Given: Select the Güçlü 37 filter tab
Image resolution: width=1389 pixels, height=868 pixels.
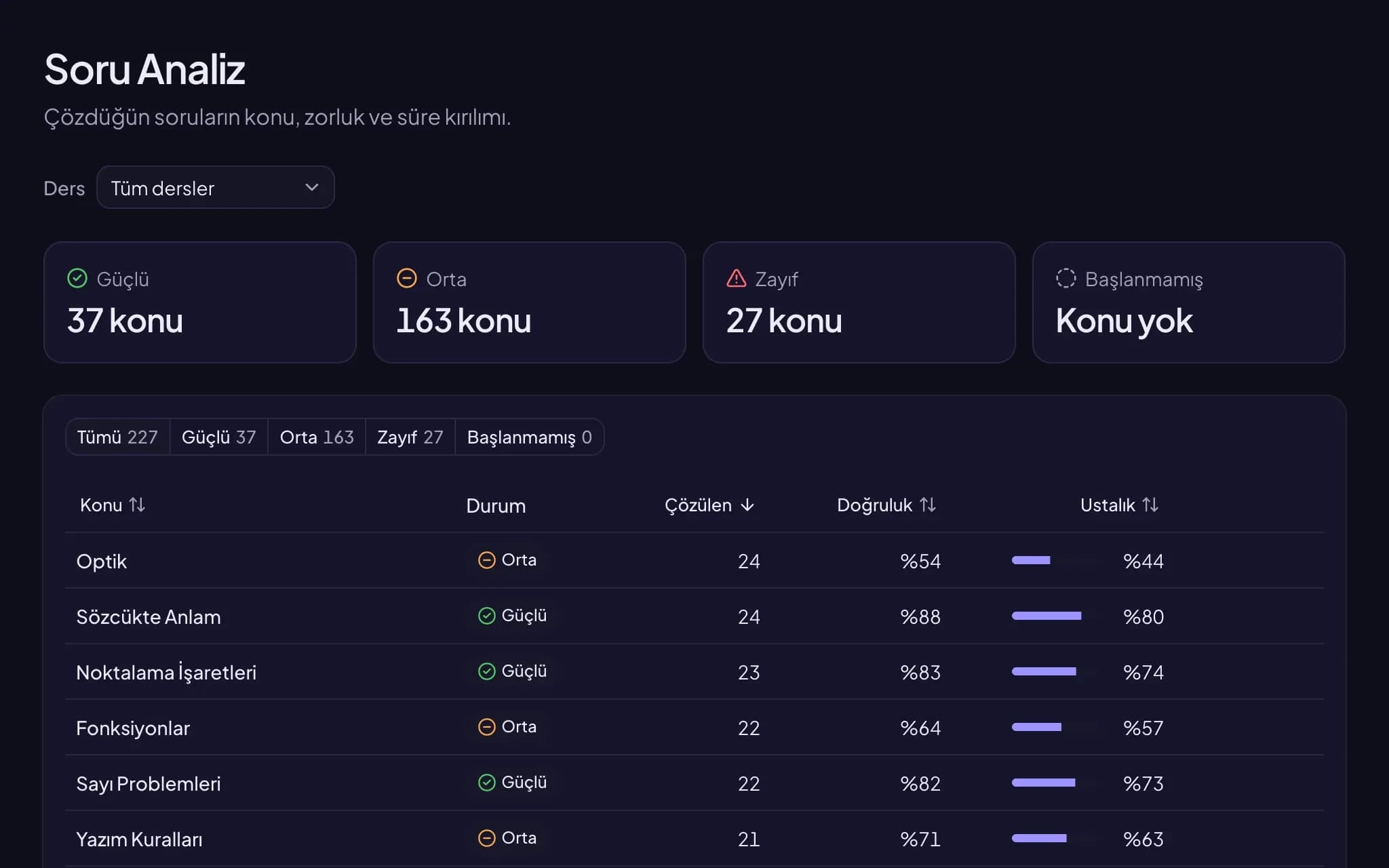Looking at the screenshot, I should point(218,437).
